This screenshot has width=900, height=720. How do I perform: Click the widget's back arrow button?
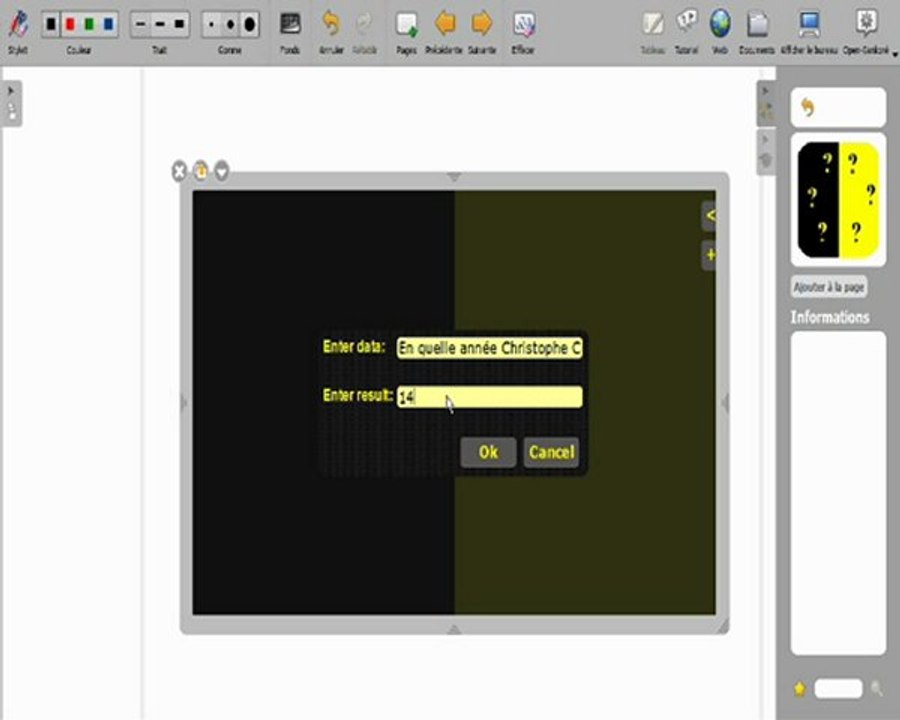click(709, 216)
